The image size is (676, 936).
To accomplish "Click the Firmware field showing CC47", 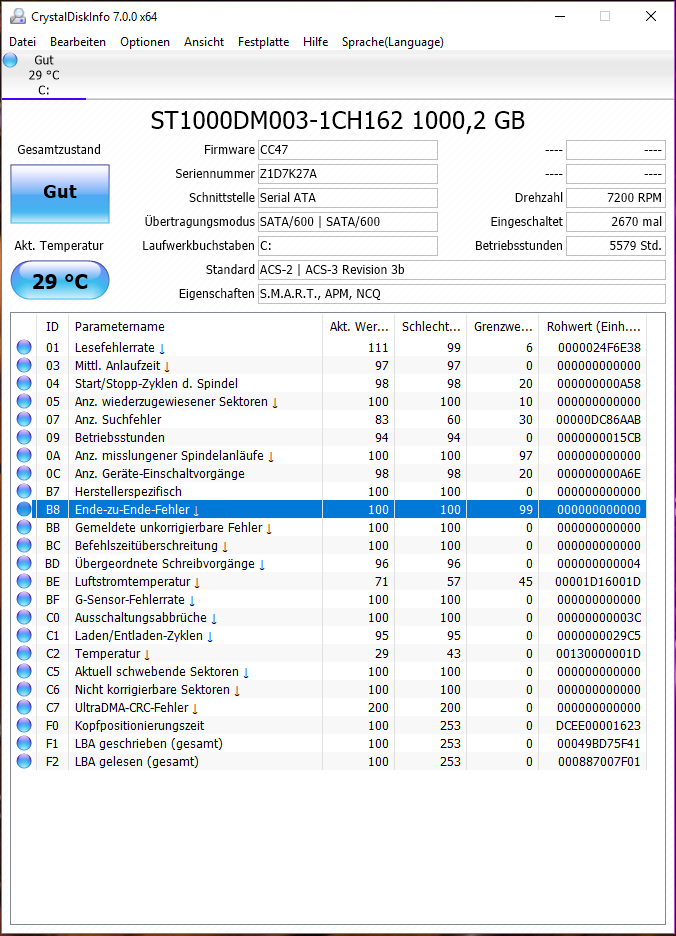I will click(x=347, y=150).
